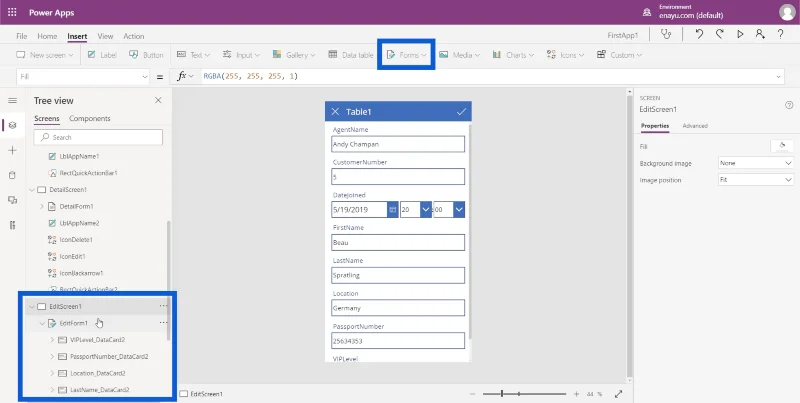
Task: Open the environment selector icon
Action: click(x=647, y=12)
